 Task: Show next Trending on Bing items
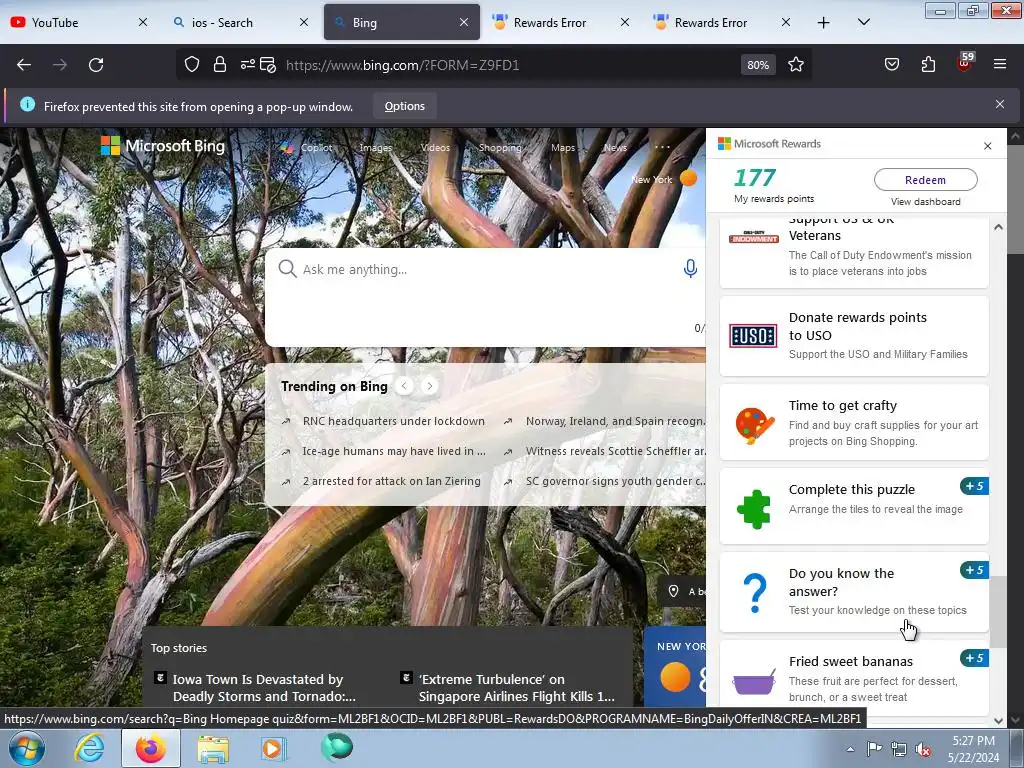tap(429, 386)
